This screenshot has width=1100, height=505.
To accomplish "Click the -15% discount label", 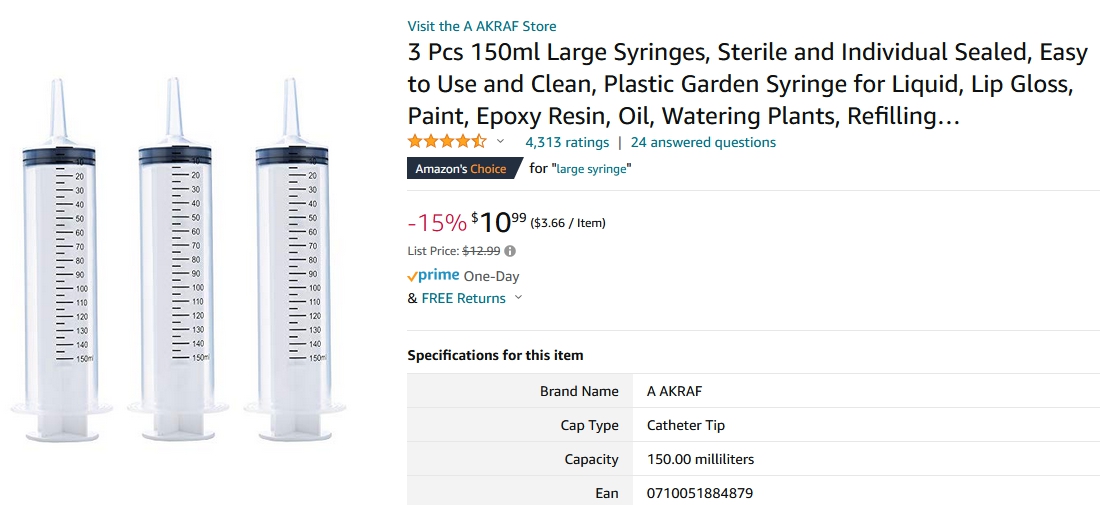I will click(x=437, y=222).
